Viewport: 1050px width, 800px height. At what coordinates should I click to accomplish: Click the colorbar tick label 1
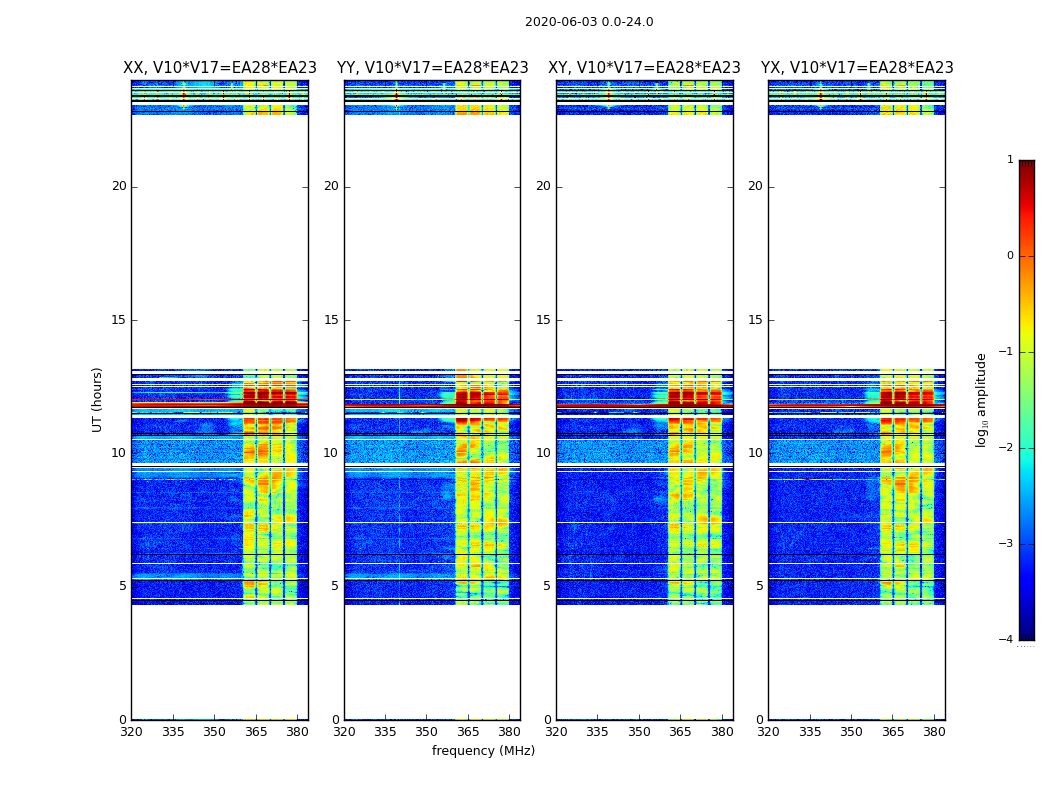[1010, 160]
